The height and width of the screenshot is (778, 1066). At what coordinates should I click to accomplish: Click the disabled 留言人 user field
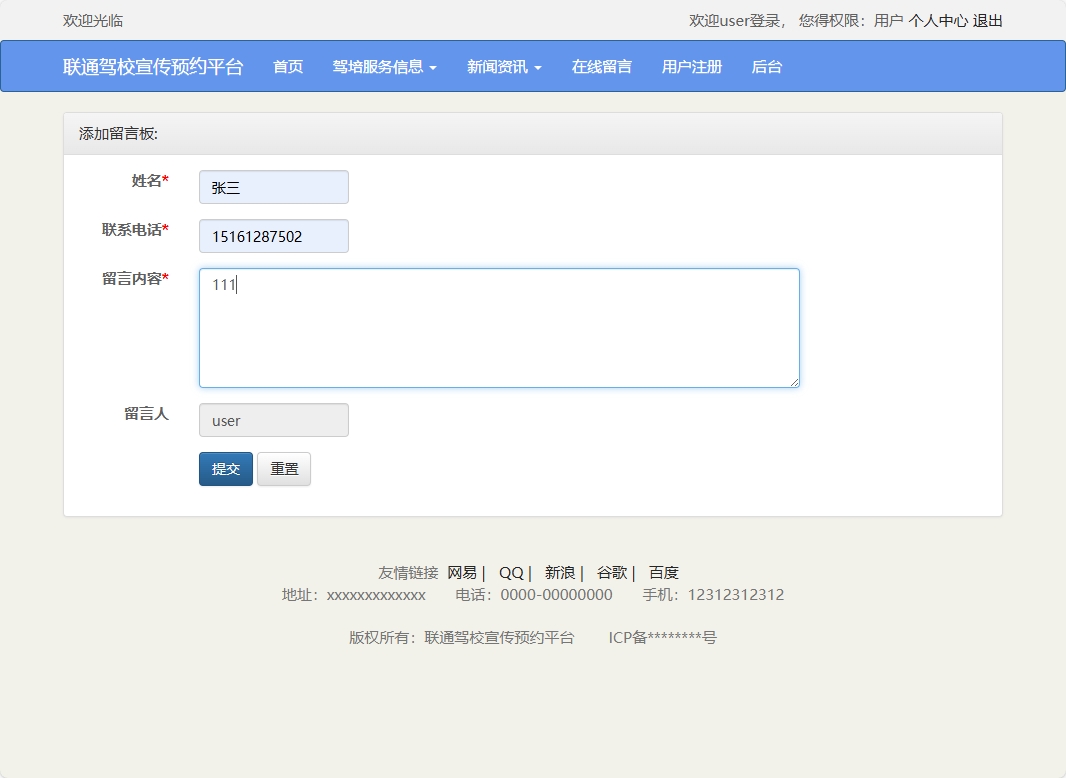(273, 420)
